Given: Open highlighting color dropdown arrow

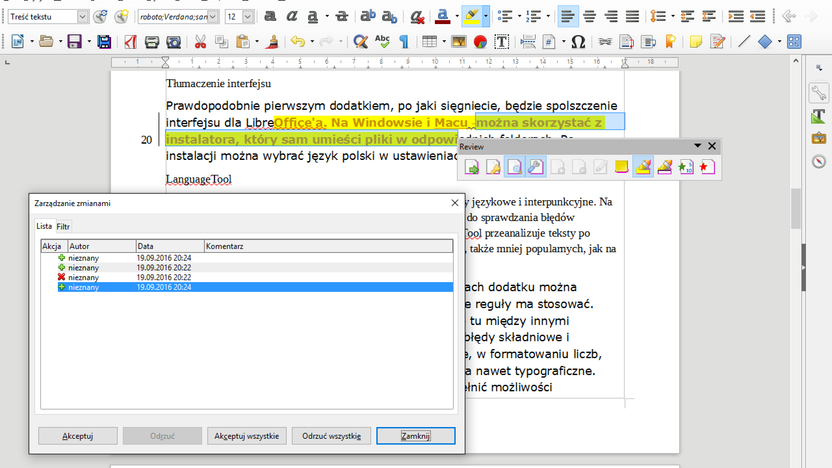Looking at the screenshot, I should 486,16.
